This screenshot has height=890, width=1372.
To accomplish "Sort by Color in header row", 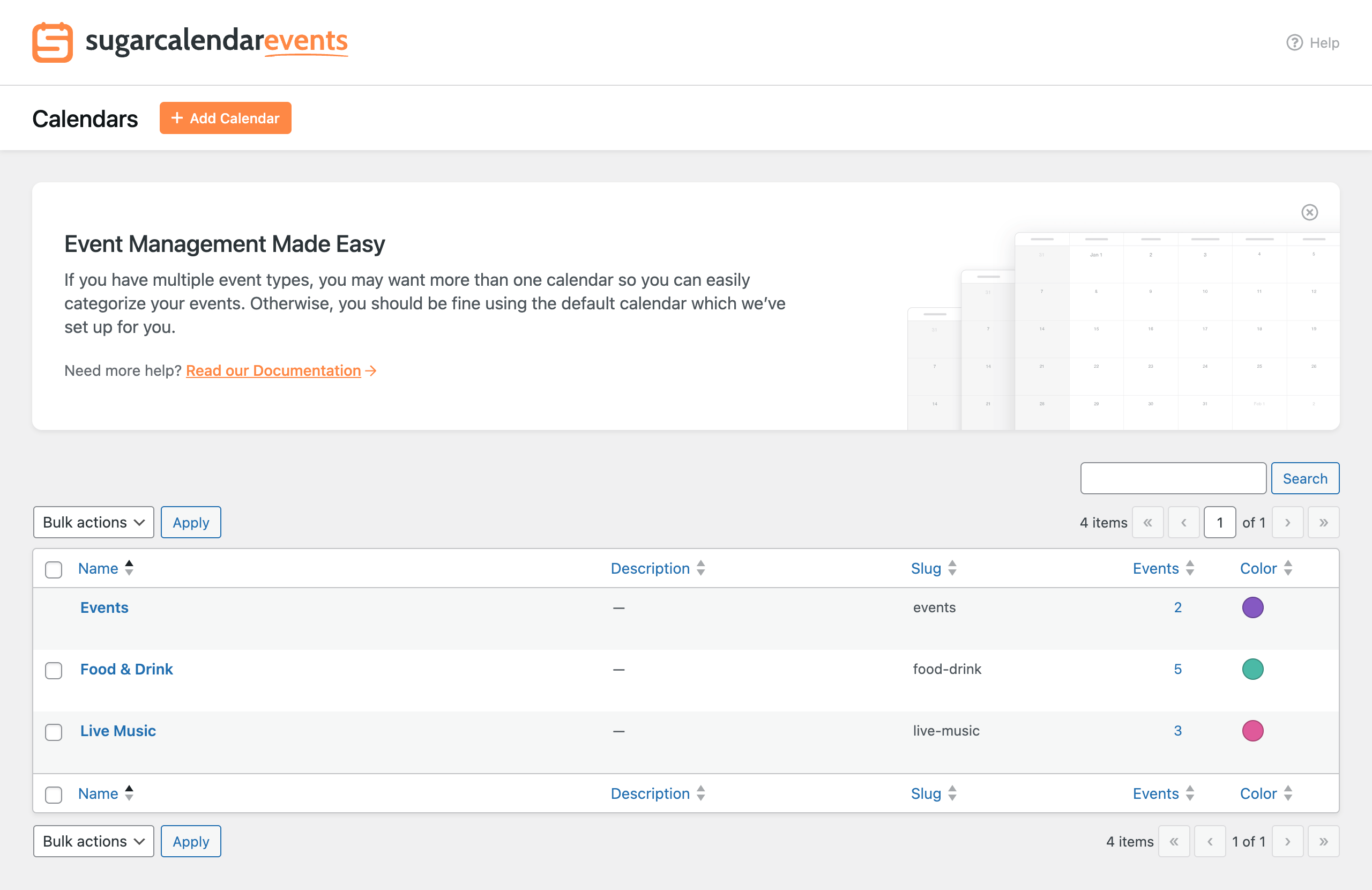I will click(x=1258, y=568).
